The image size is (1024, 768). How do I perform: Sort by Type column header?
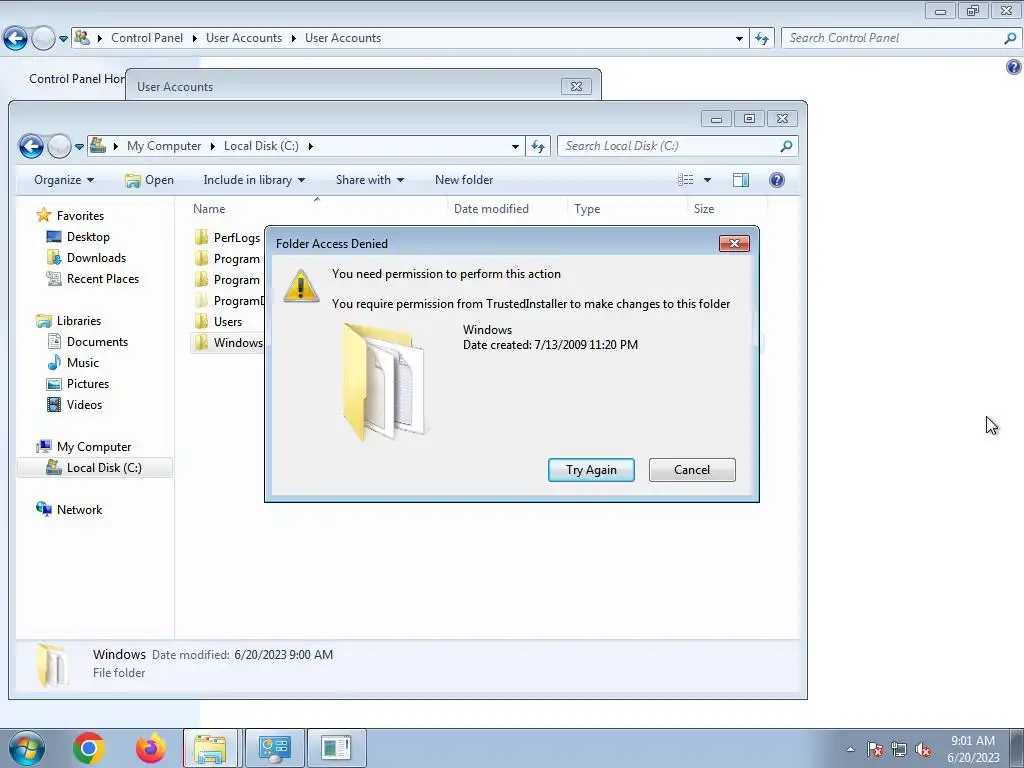click(587, 208)
